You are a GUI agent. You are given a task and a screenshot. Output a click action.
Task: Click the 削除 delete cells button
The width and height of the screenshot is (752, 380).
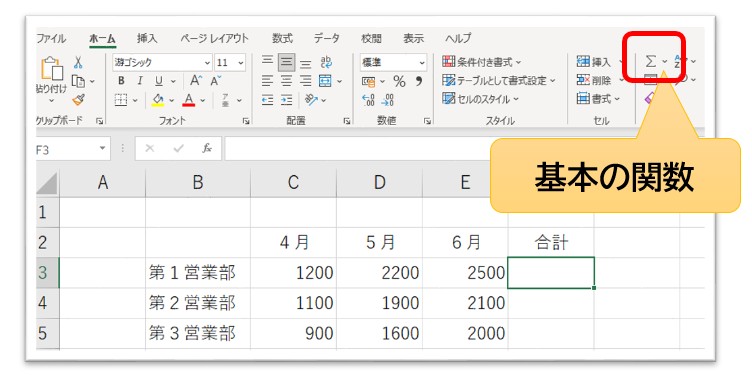click(x=594, y=80)
